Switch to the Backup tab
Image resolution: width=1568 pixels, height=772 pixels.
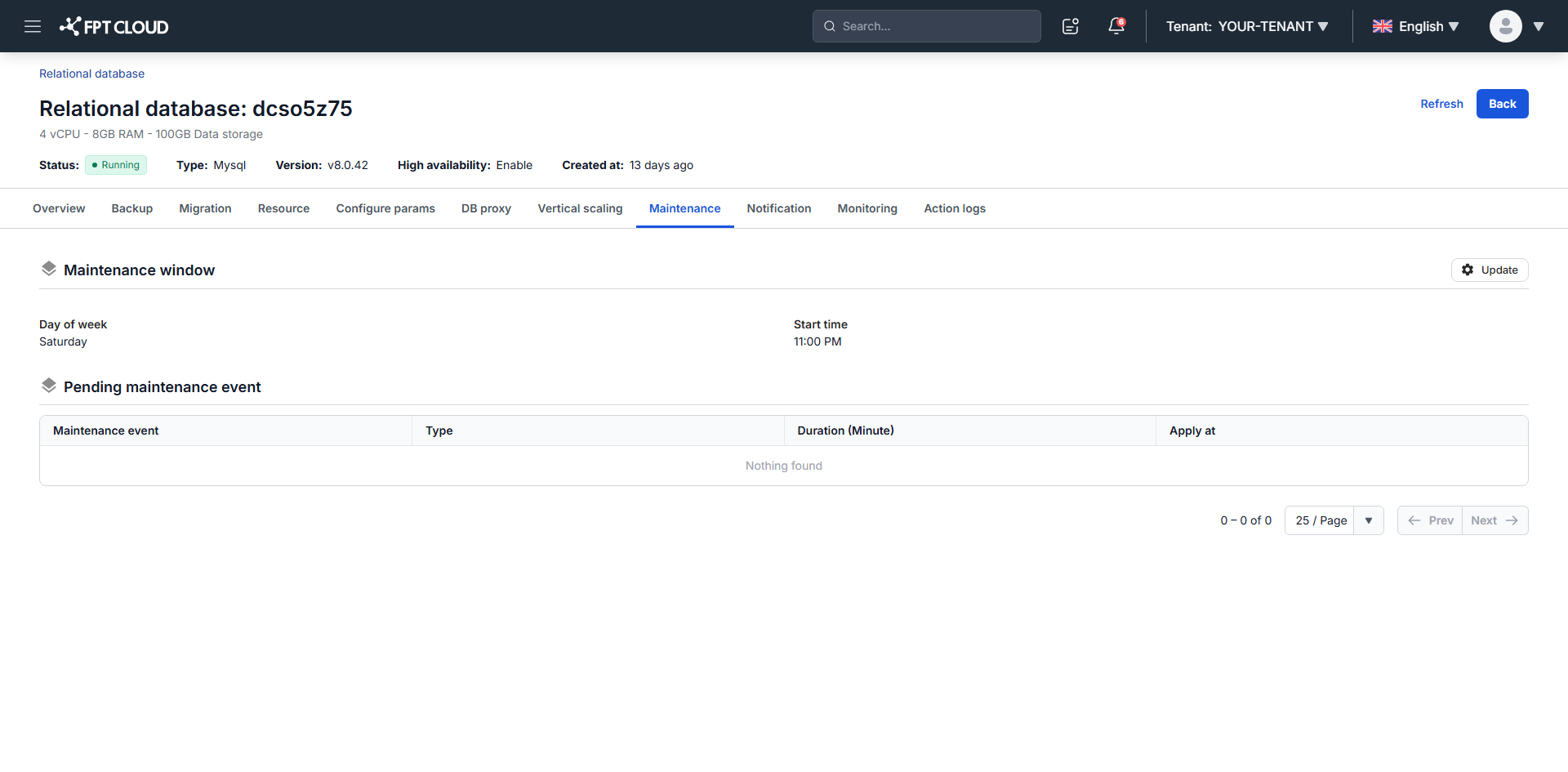[132, 208]
